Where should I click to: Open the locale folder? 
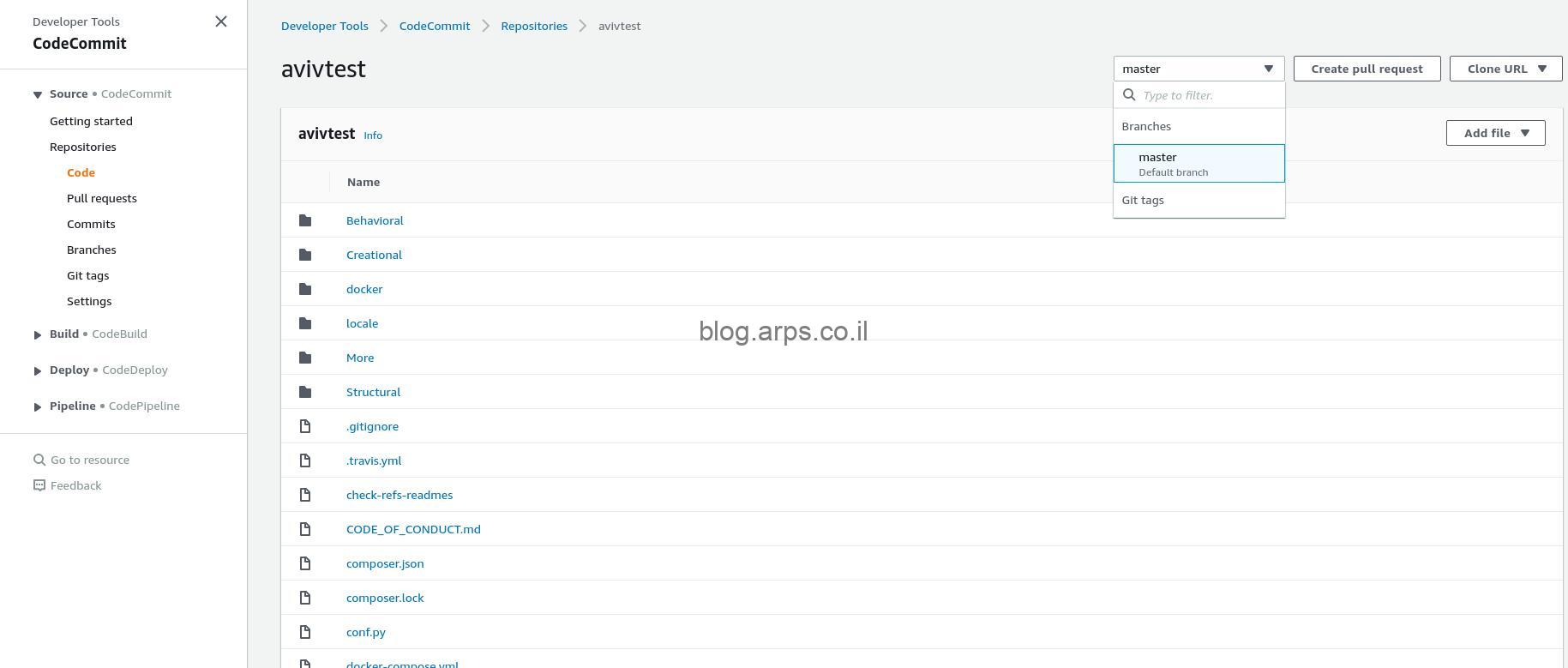[x=362, y=323]
